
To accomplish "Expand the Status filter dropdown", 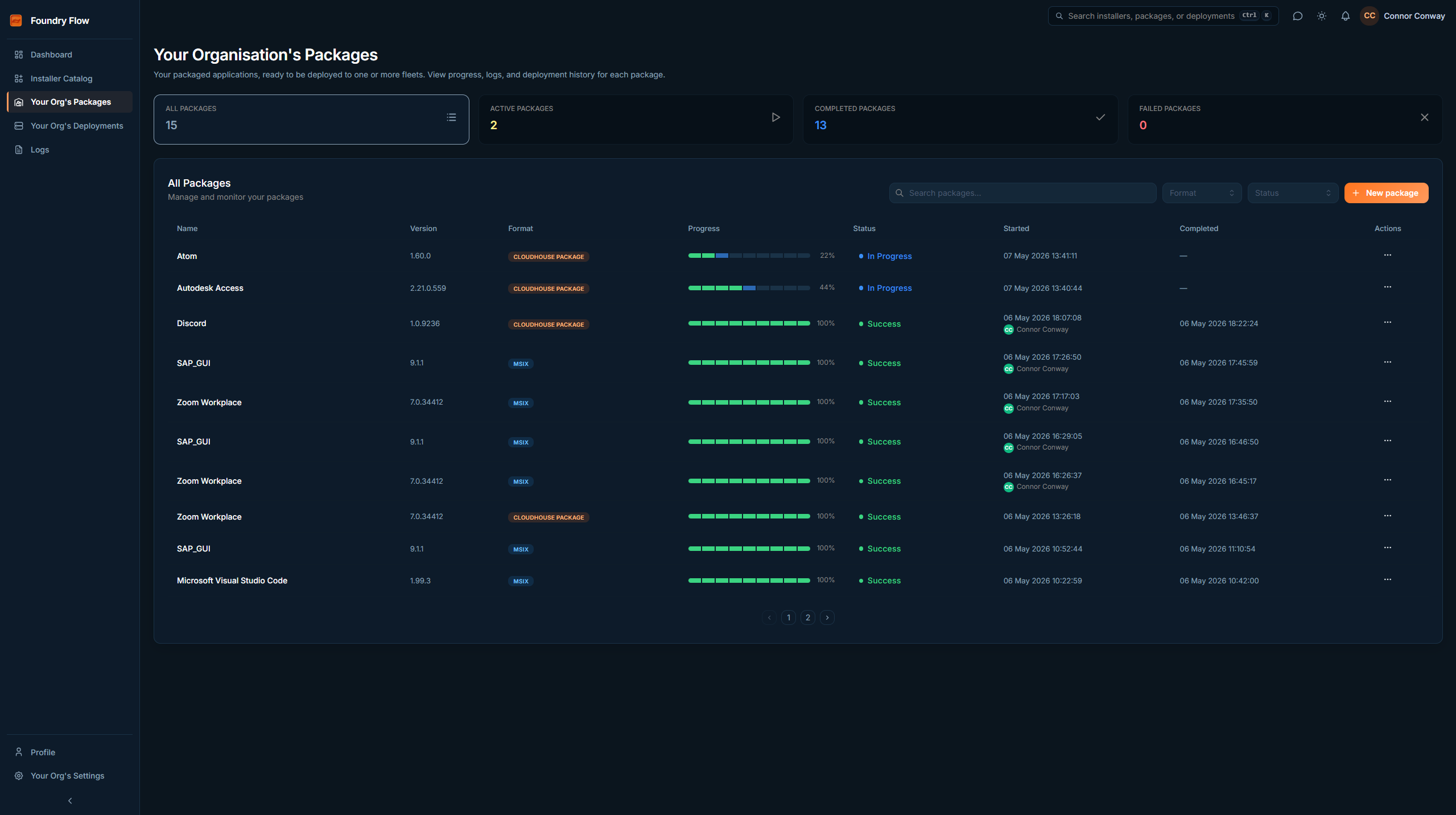I will click(x=1293, y=193).
